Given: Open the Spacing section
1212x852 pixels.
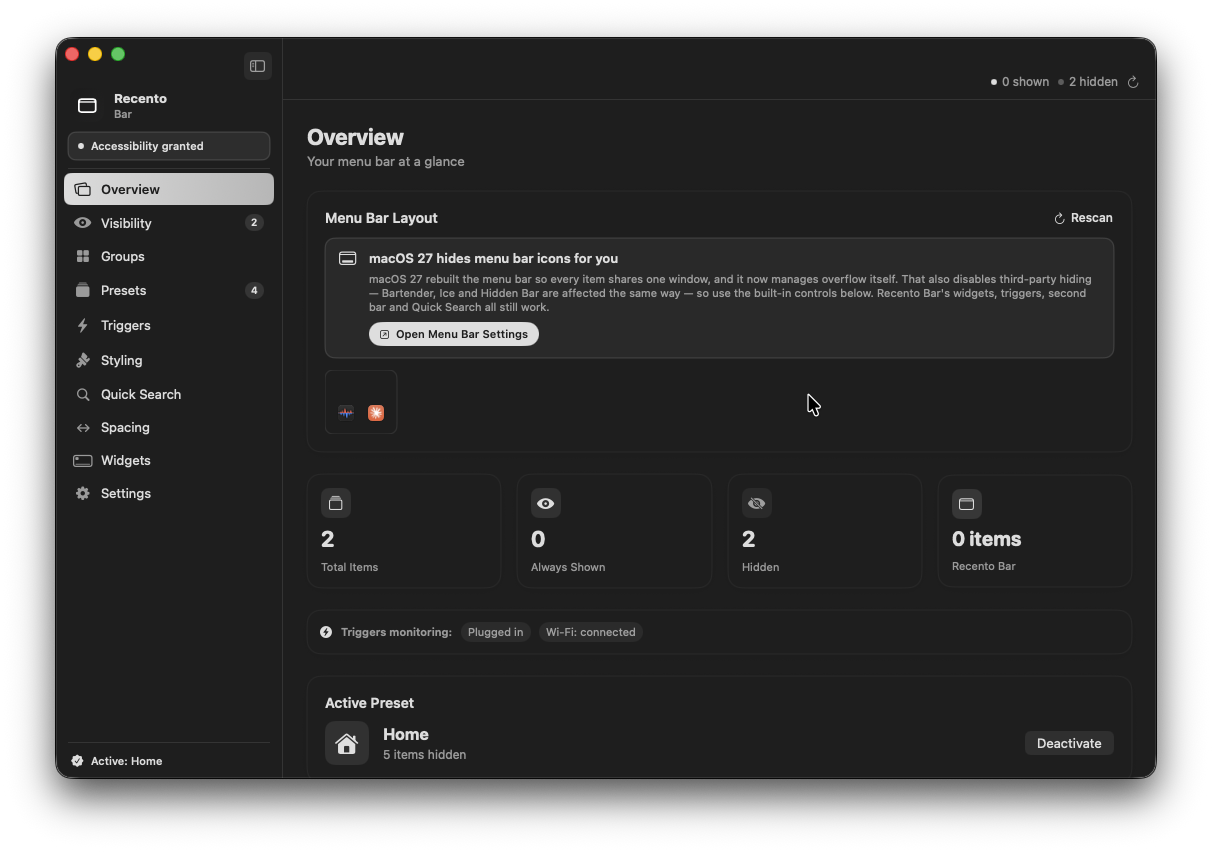Looking at the screenshot, I should [x=169, y=427].
